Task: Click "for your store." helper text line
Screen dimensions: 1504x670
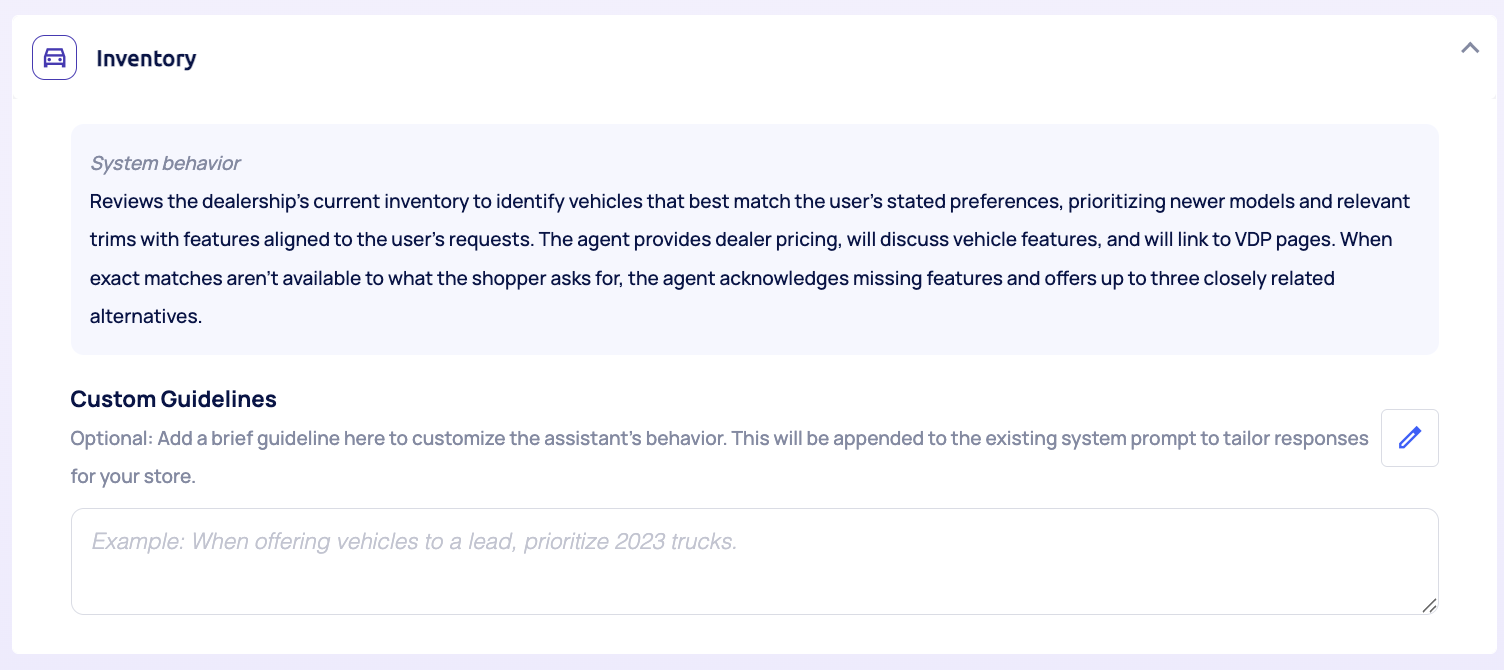Action: pyautogui.click(x=133, y=476)
